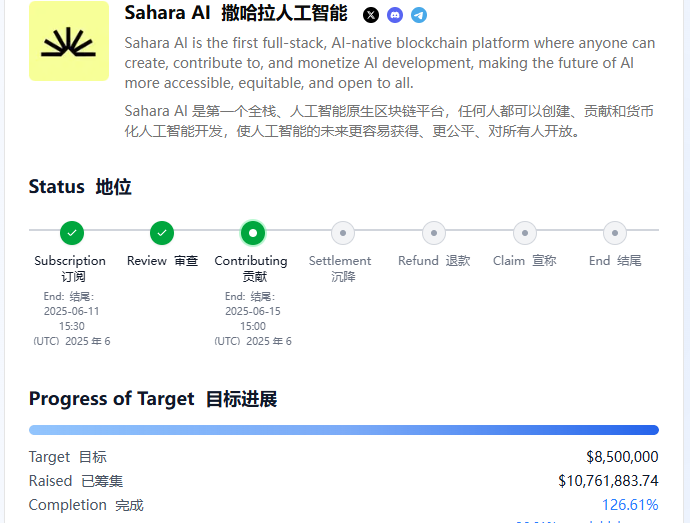Click the Completion row label
Screen dimensions: 690x523
click(86, 505)
